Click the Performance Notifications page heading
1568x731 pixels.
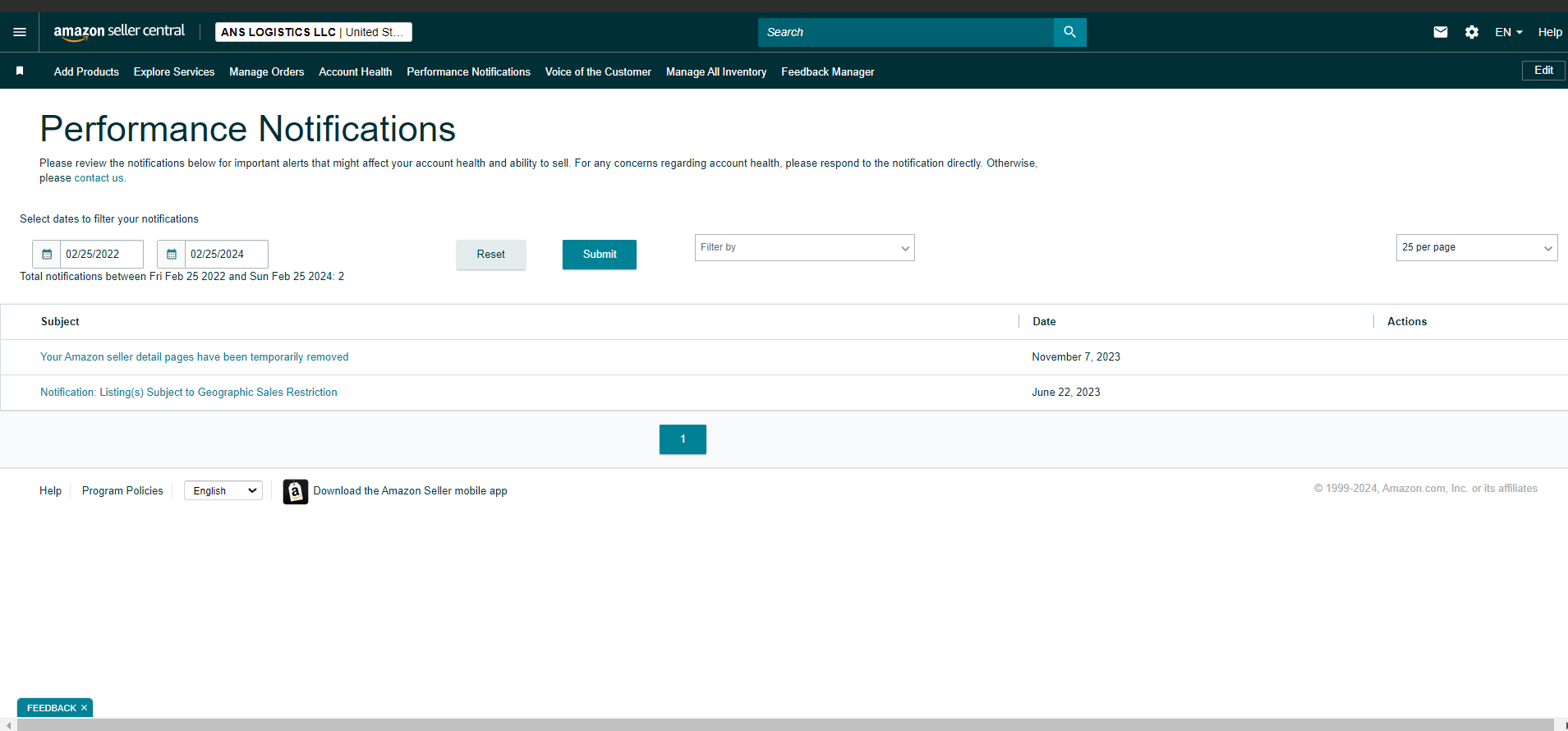(248, 129)
